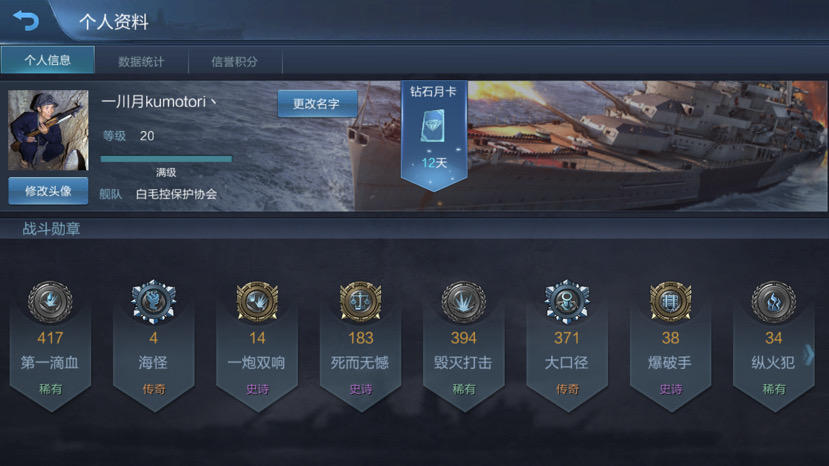Select the 第一滴血 medal icon

50,302
